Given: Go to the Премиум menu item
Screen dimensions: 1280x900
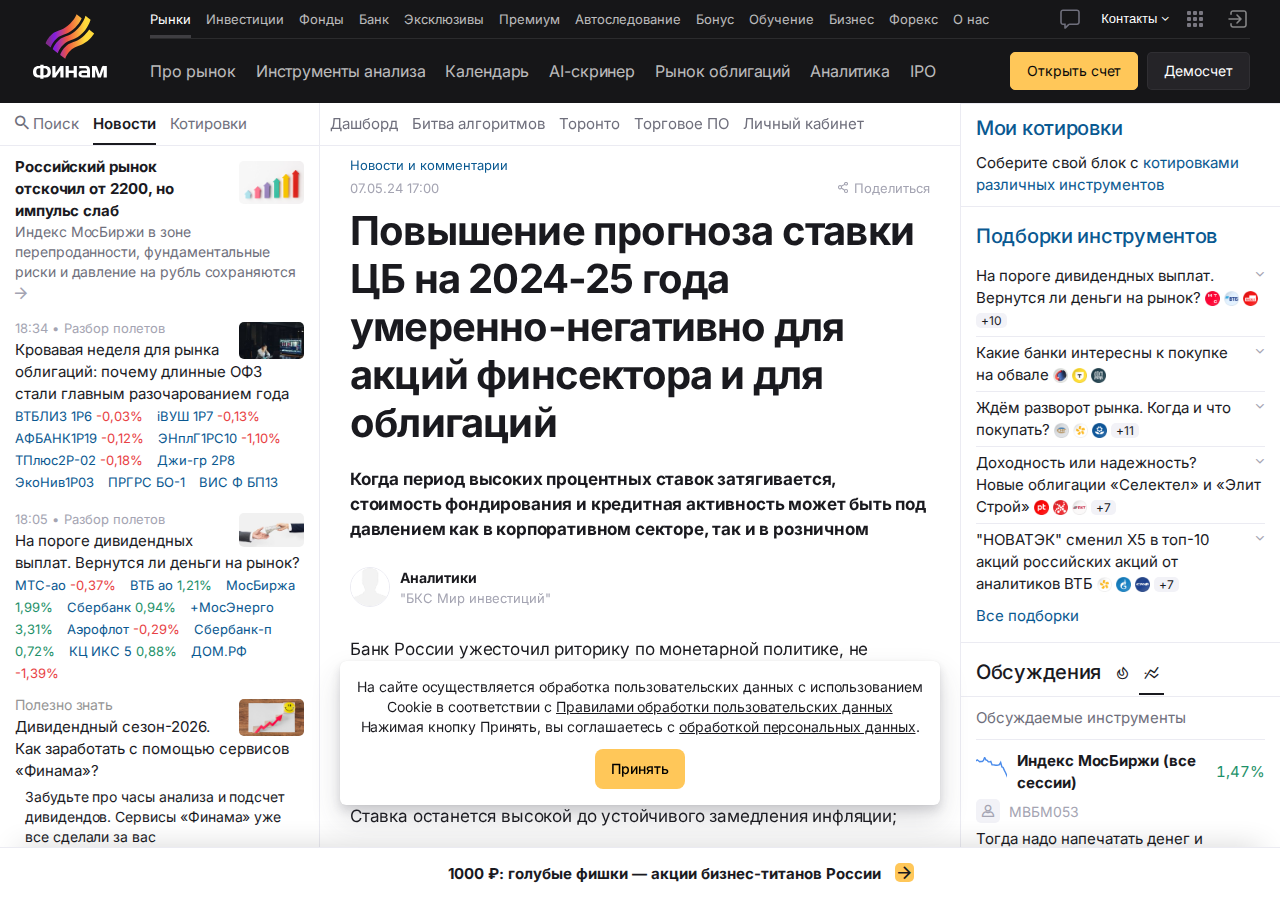Looking at the screenshot, I should [x=529, y=19].
